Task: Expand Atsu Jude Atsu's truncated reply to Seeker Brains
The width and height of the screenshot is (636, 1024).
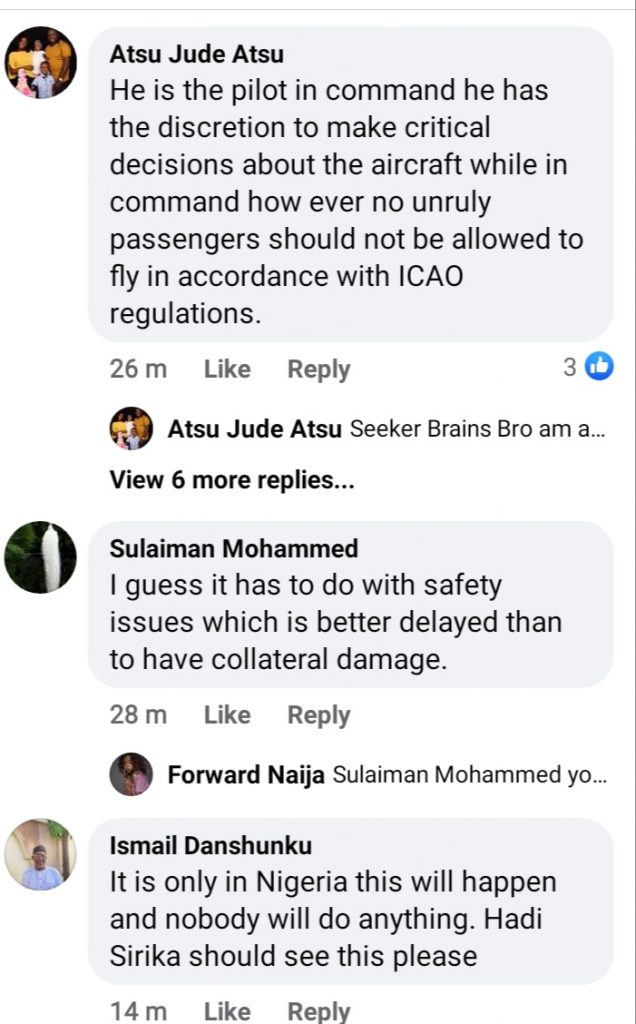Action: coord(477,430)
